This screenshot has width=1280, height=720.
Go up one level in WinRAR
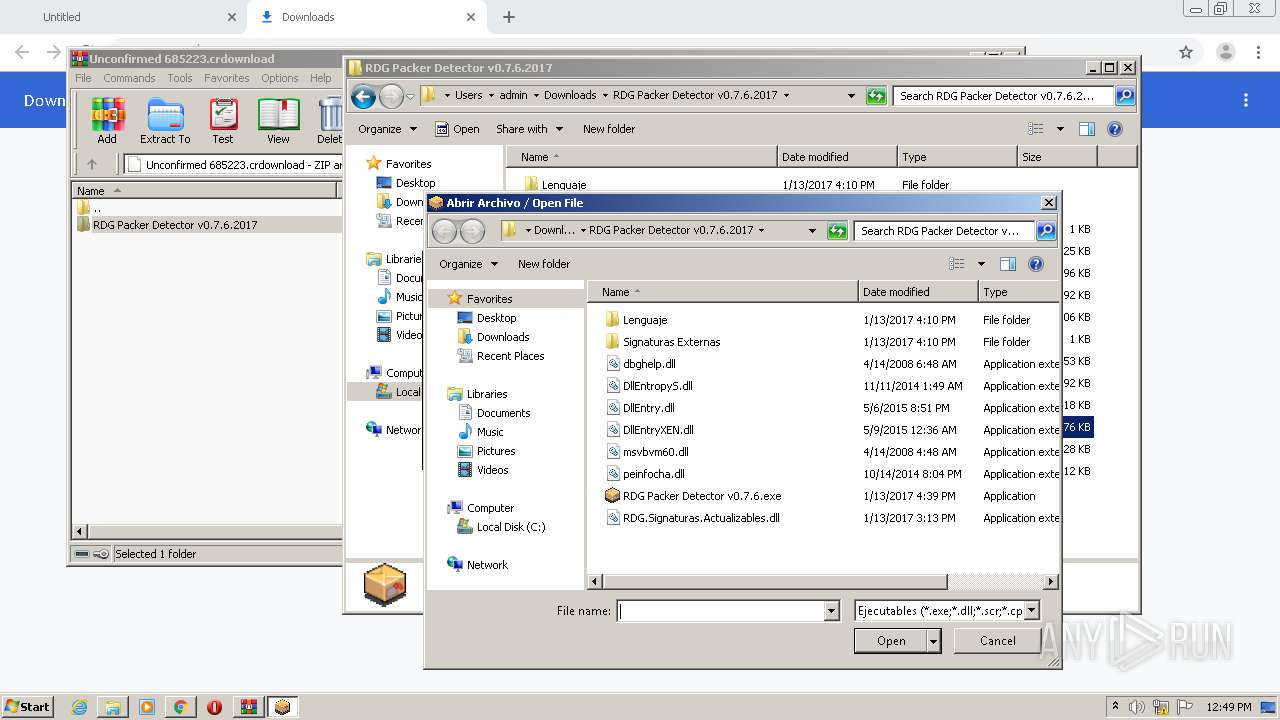coord(92,165)
